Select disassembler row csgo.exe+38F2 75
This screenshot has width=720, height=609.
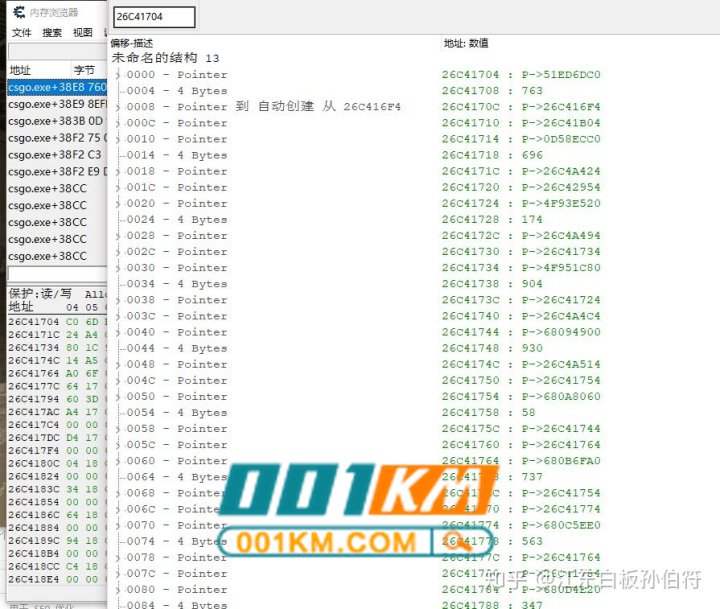click(57, 138)
